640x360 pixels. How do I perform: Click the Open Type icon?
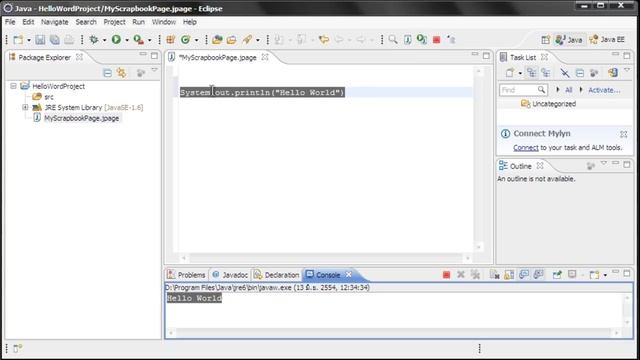pos(217,40)
